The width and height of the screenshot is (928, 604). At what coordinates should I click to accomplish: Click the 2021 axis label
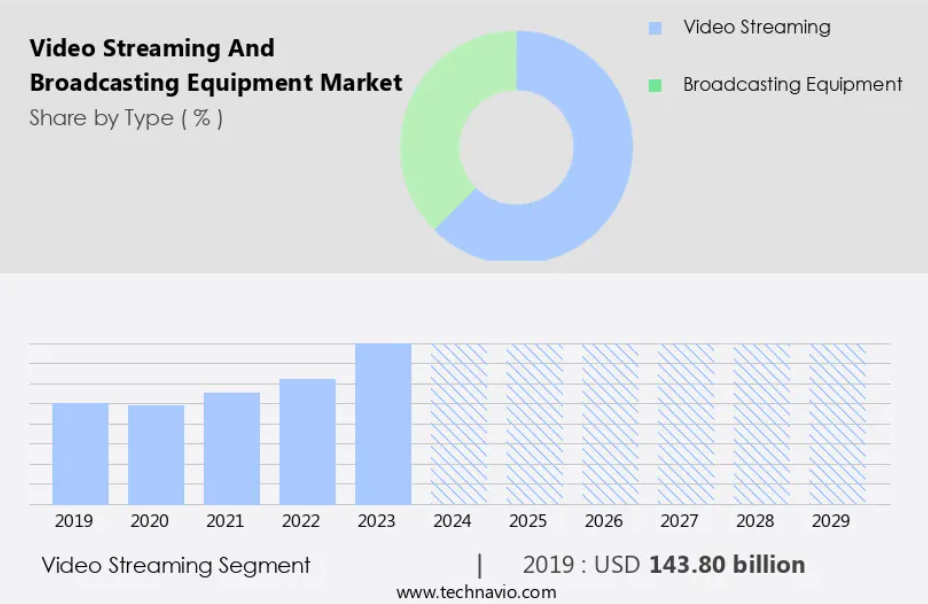tap(225, 521)
